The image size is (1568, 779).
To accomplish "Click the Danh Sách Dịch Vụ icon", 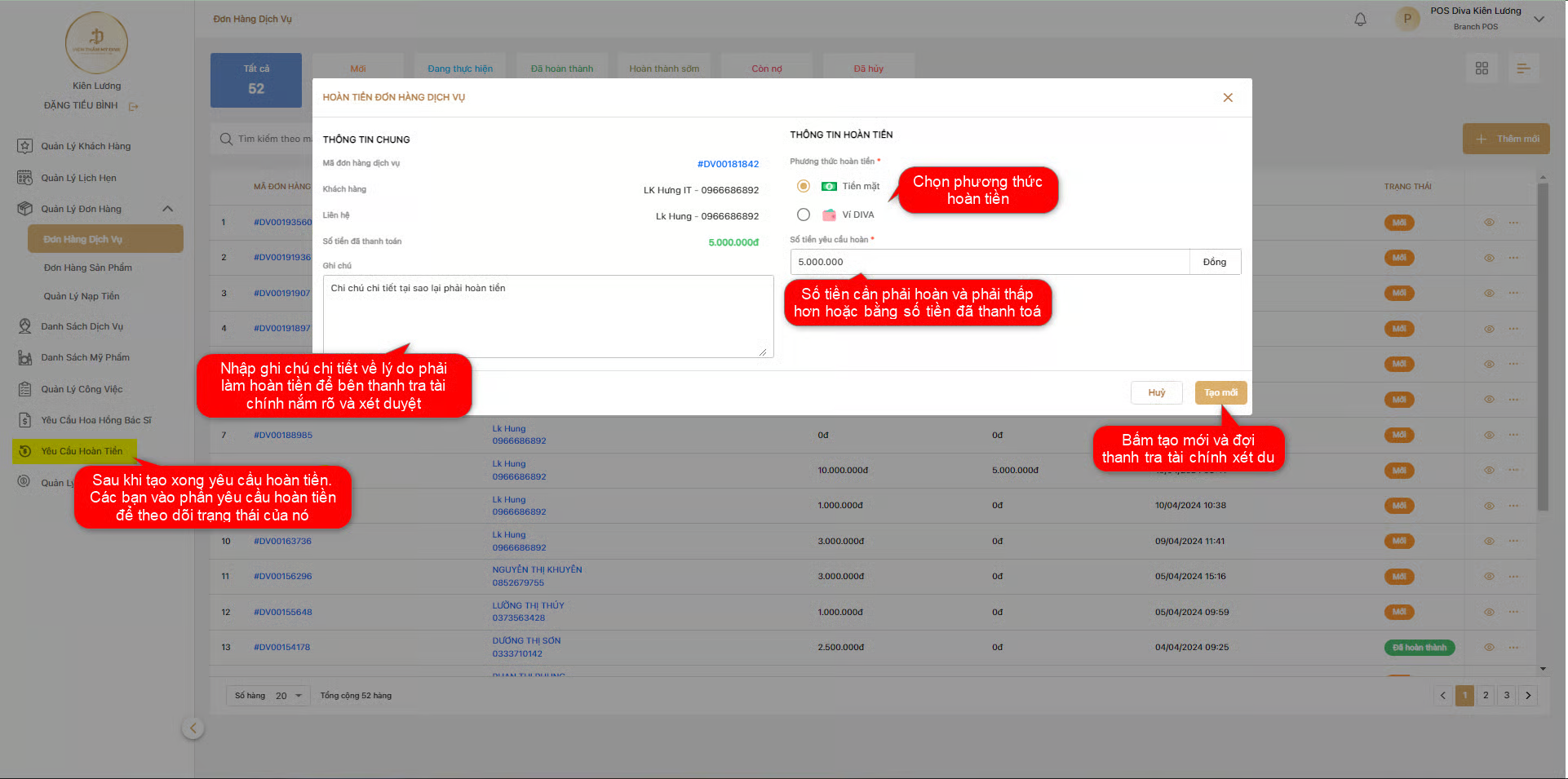I will (x=25, y=326).
